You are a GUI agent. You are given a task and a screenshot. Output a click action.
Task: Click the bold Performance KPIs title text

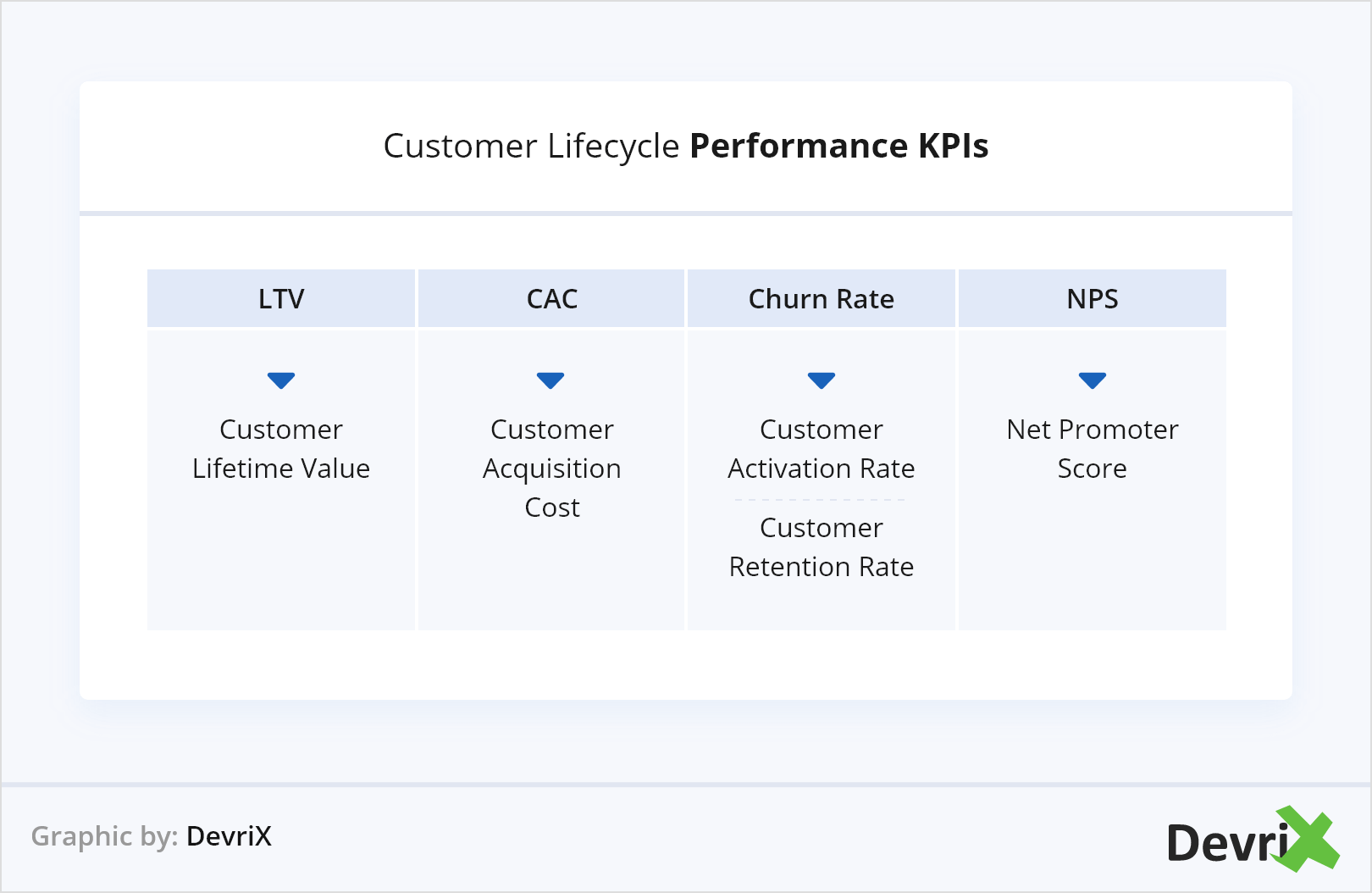point(839,146)
